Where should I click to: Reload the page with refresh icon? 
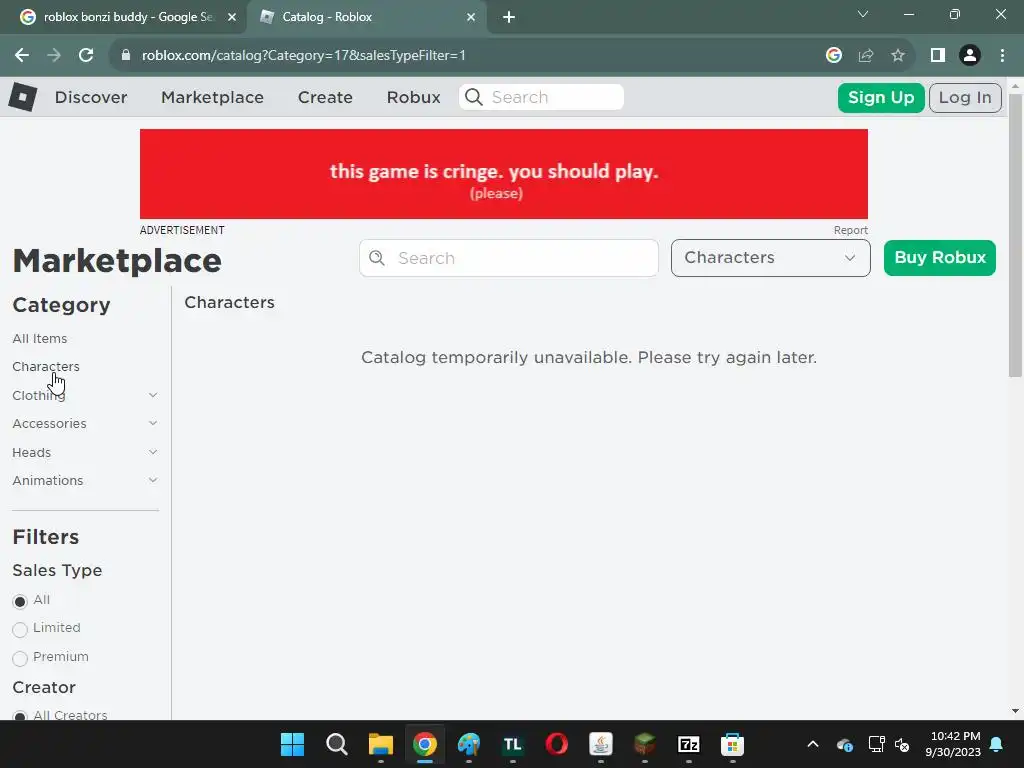pos(86,56)
